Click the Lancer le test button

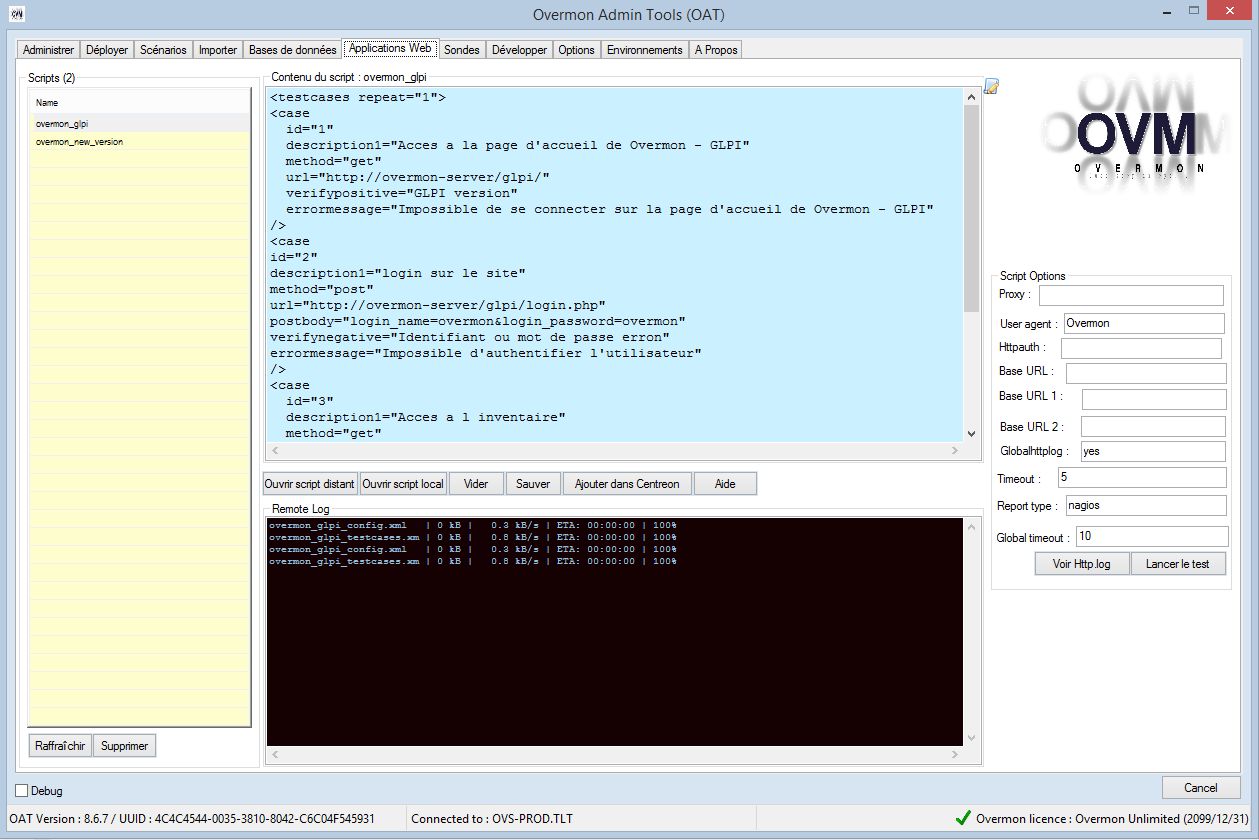point(1178,564)
